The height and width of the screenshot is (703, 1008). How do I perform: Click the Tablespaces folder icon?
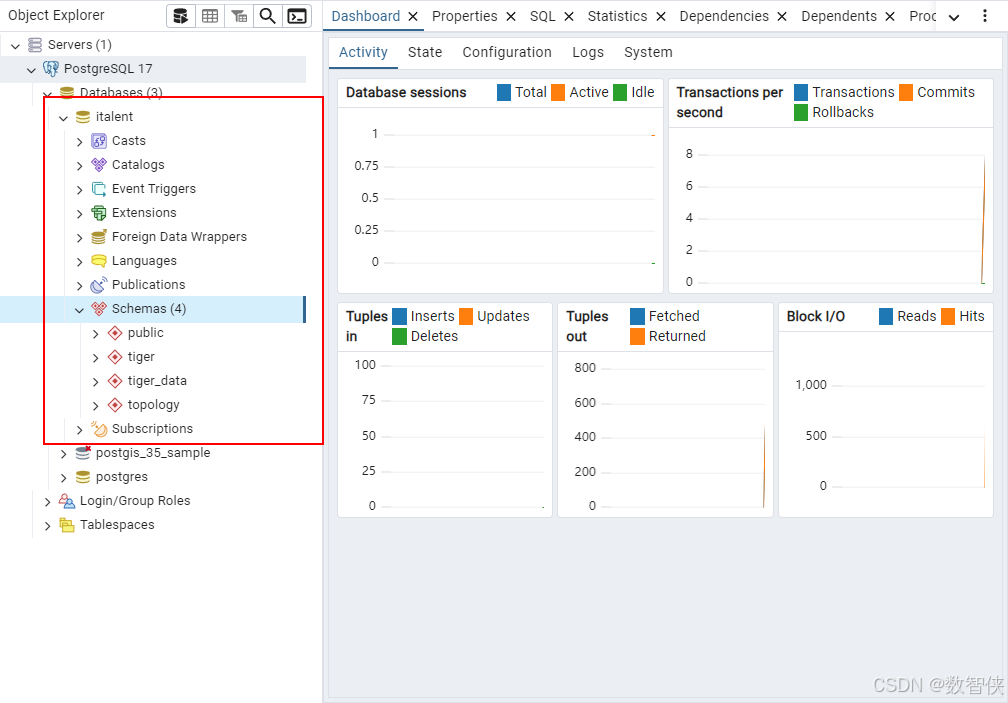pyautogui.click(x=67, y=525)
